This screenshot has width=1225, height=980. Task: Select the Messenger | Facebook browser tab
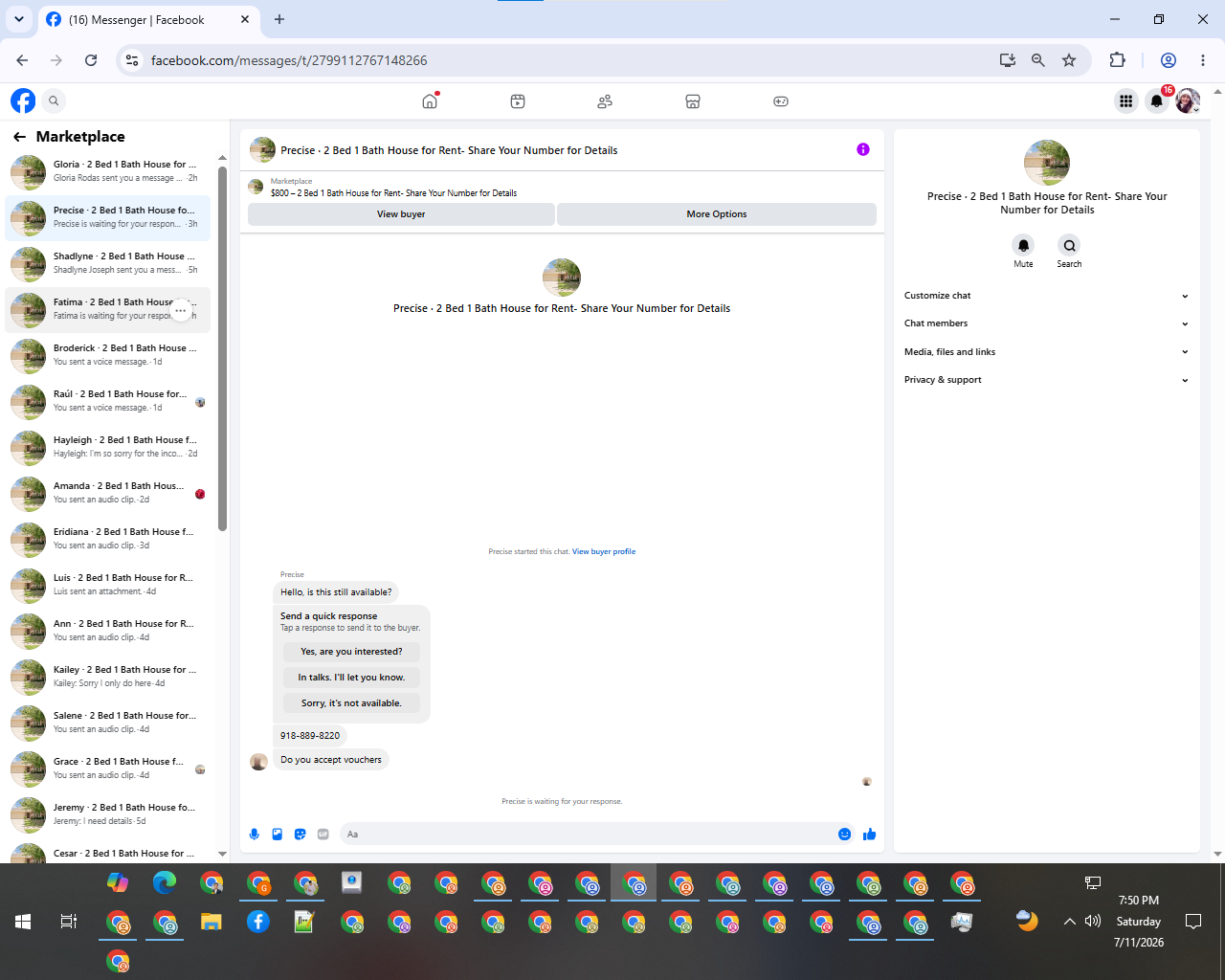[148, 20]
